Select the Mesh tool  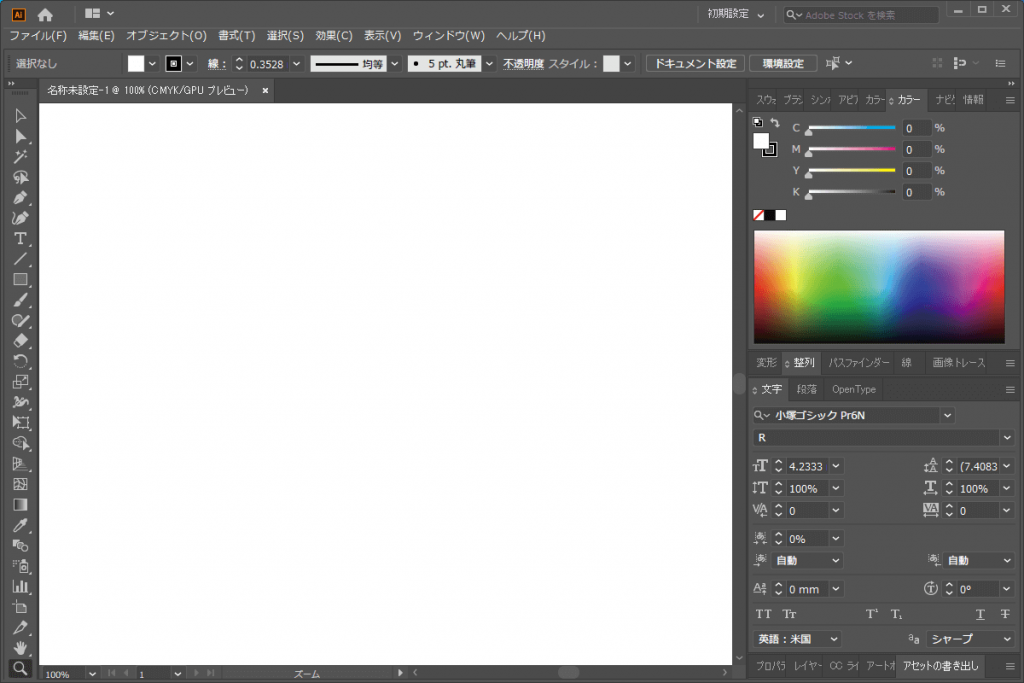tap(20, 484)
